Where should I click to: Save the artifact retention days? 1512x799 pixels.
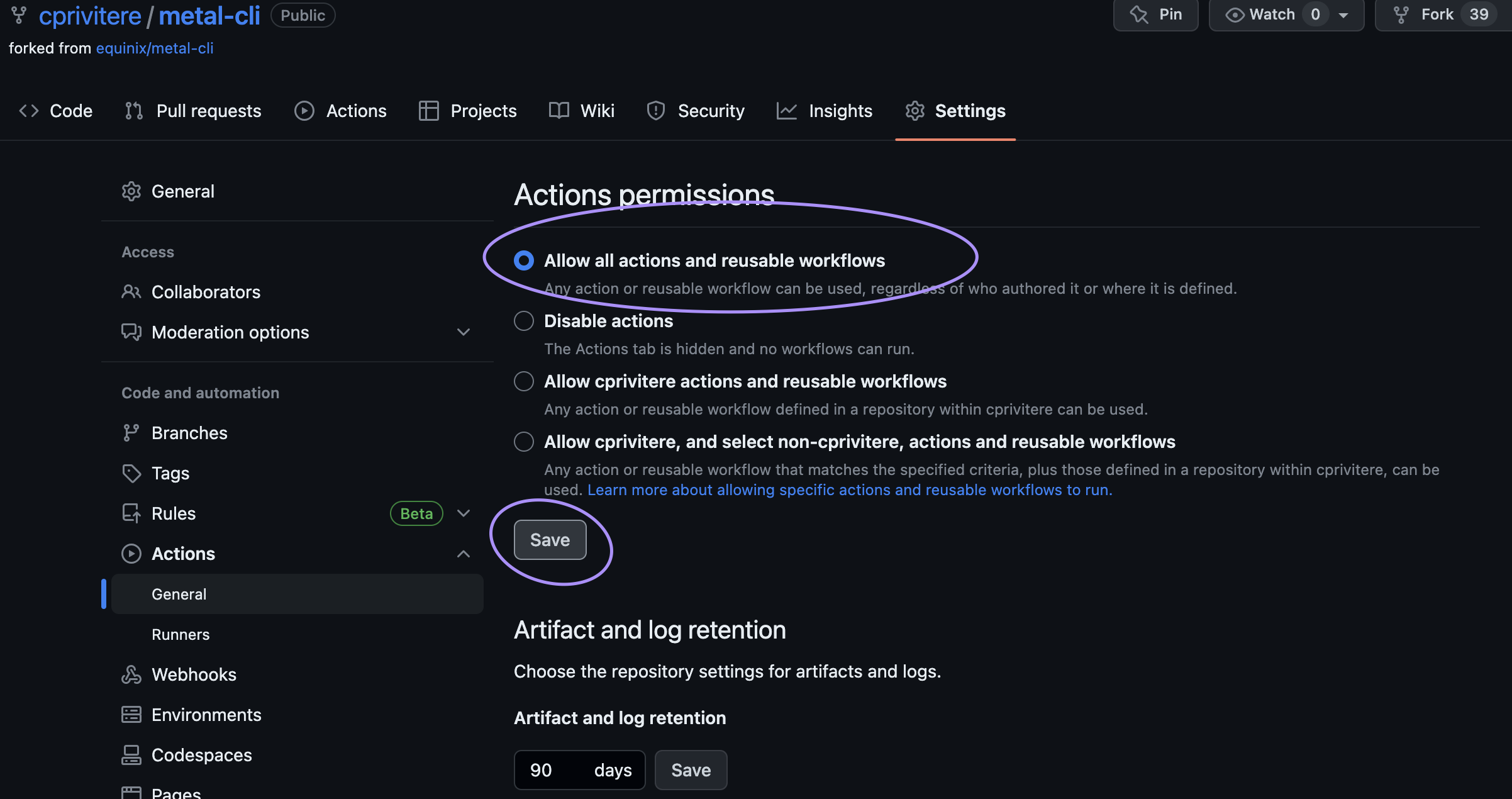click(691, 770)
